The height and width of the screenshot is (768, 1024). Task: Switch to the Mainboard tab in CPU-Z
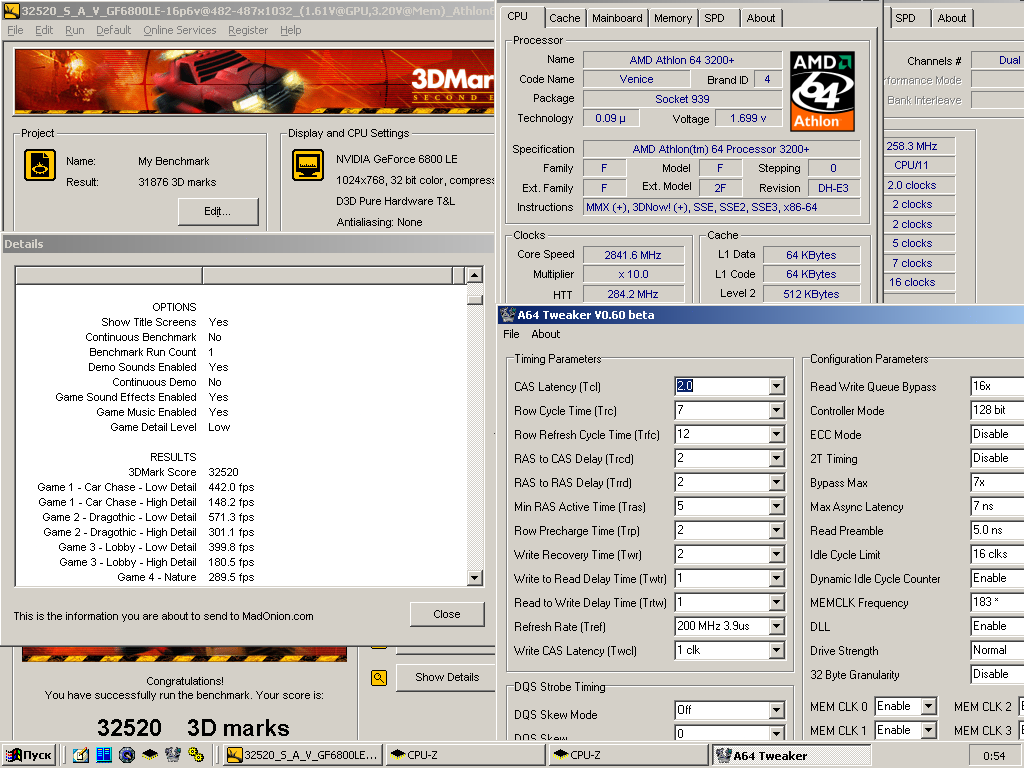click(x=617, y=18)
